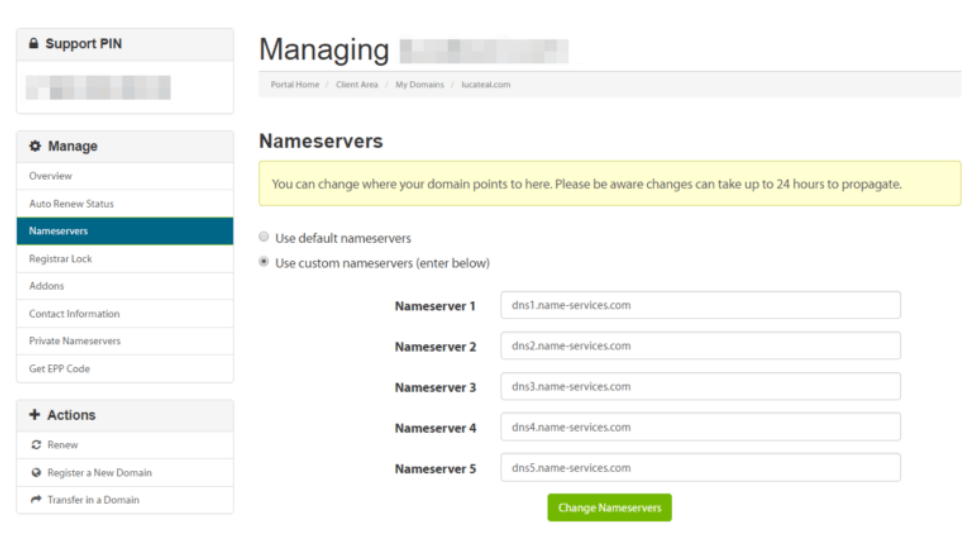Viewport: 974px width, 539px height.
Task: Click the Nameserver 5 label
Action: coord(435,469)
